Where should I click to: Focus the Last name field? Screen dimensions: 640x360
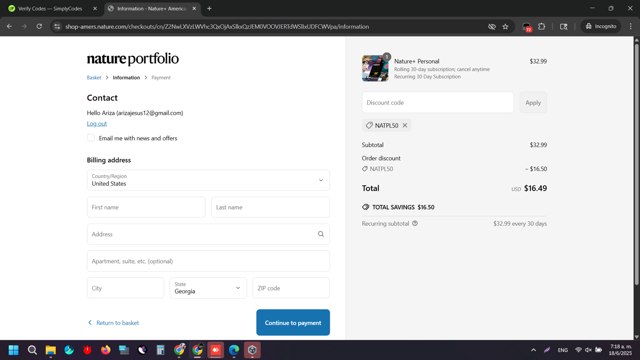click(x=271, y=207)
